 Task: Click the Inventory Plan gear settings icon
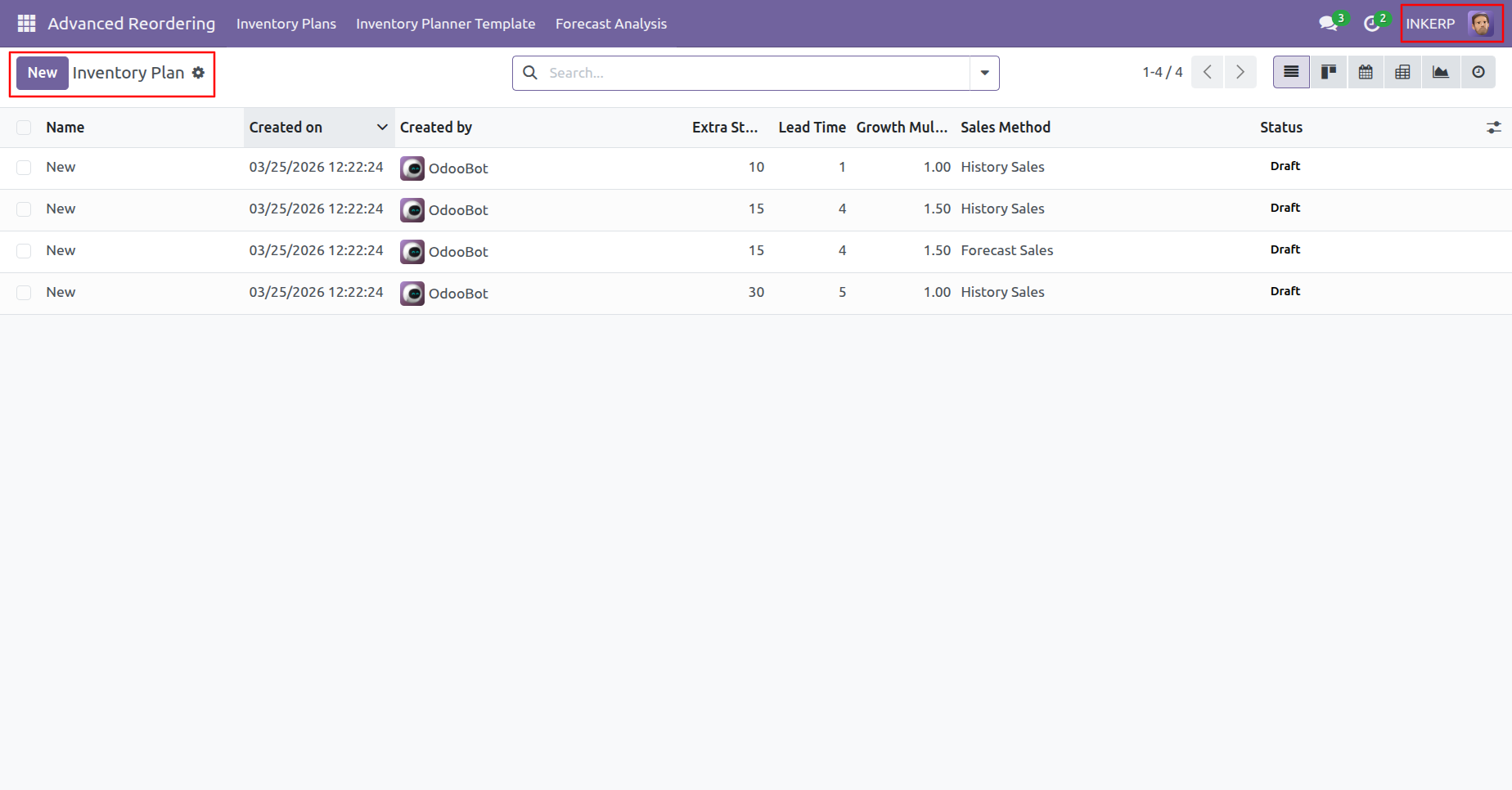click(x=198, y=73)
